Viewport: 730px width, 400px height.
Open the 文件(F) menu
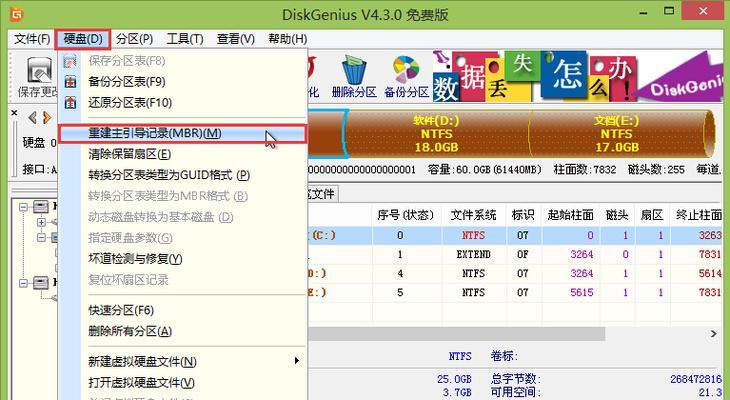pyautogui.click(x=32, y=39)
